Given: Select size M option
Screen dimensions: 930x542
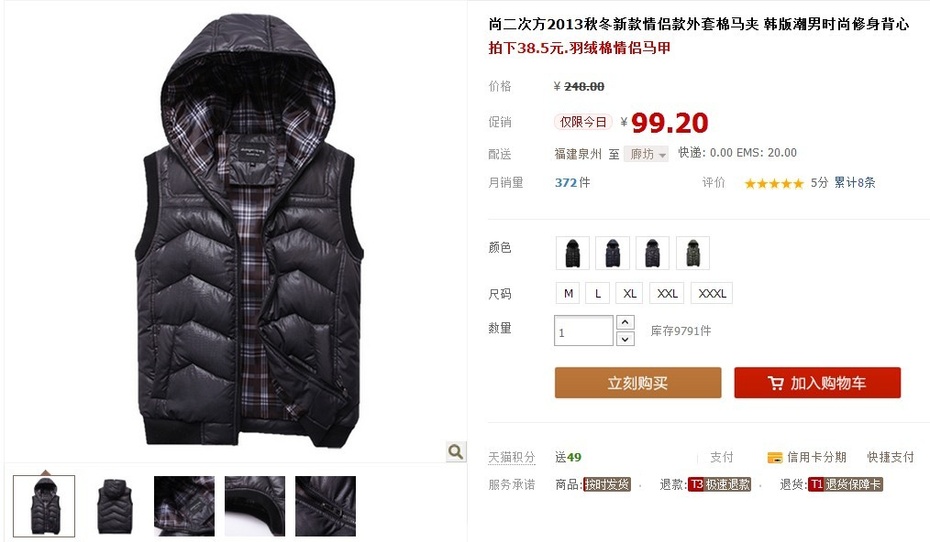Looking at the screenshot, I should coord(568,294).
